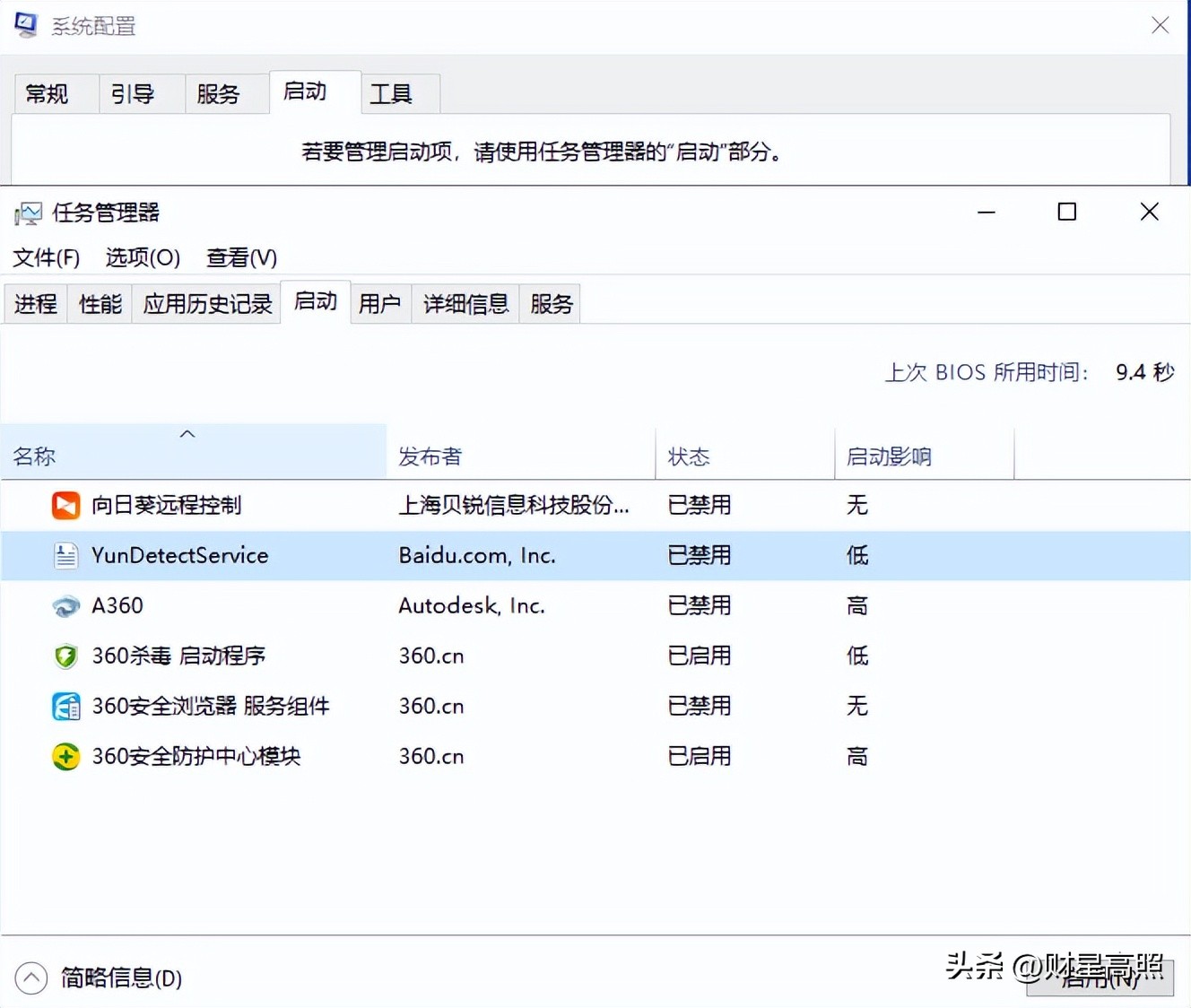Screen dimensions: 1191x1008
Task: Click the 任务管理器 title bar icon
Action: 28,213
